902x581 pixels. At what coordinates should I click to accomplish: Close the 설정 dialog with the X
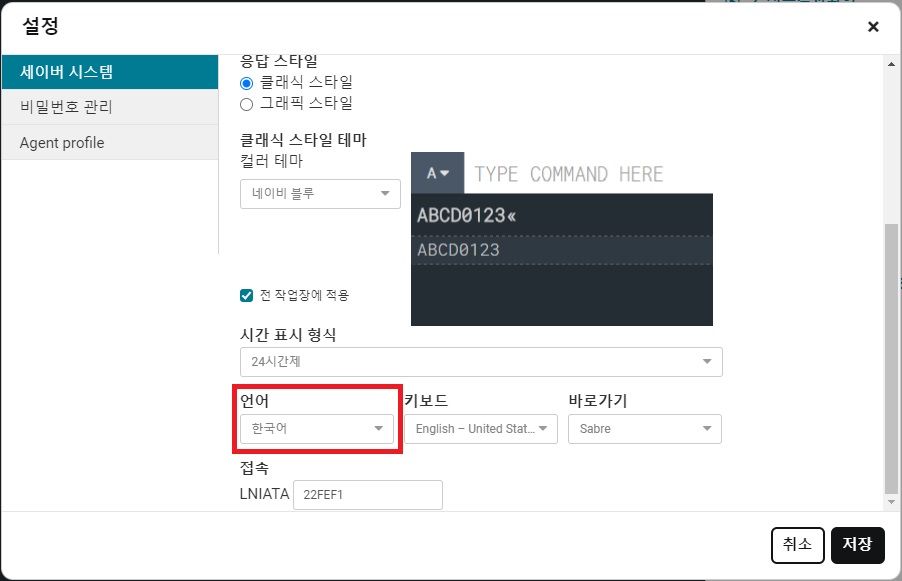point(873,26)
